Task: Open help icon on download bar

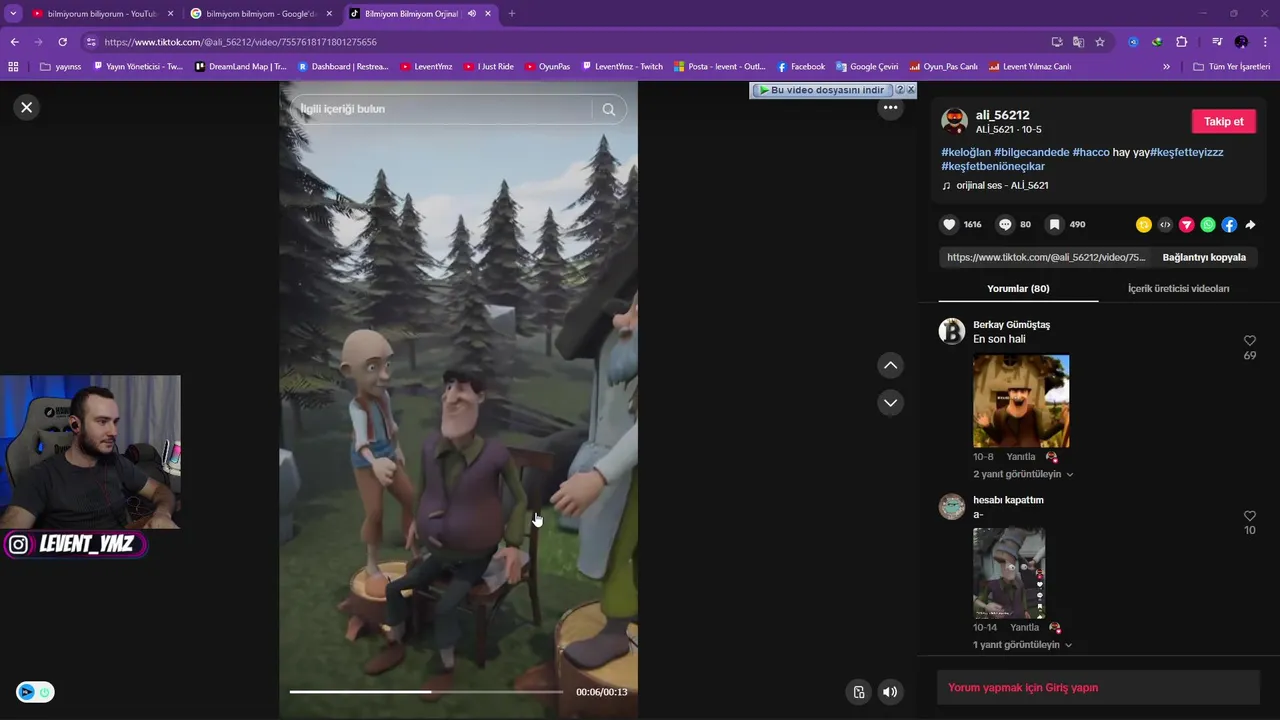Action: 899,90
